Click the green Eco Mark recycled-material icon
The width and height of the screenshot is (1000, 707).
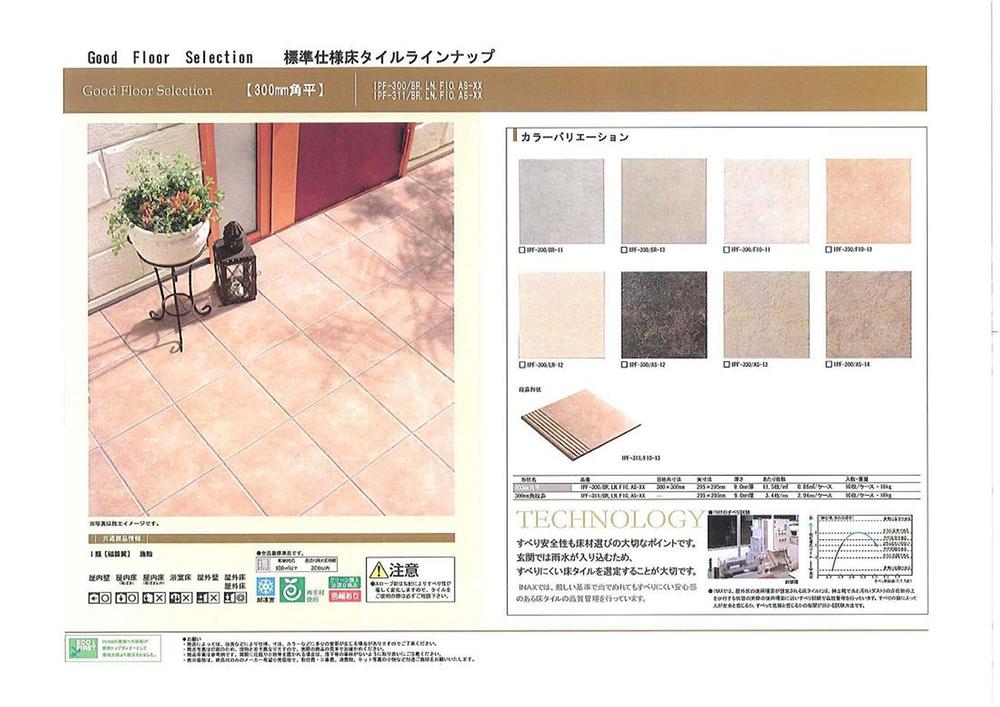(x=291, y=589)
